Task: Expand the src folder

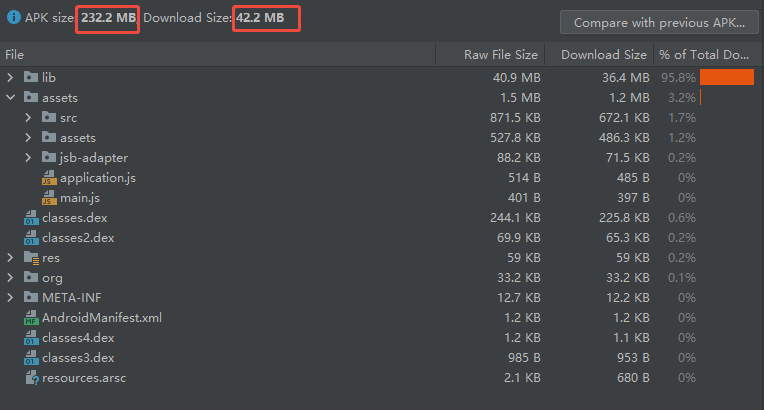Action: click(x=29, y=117)
